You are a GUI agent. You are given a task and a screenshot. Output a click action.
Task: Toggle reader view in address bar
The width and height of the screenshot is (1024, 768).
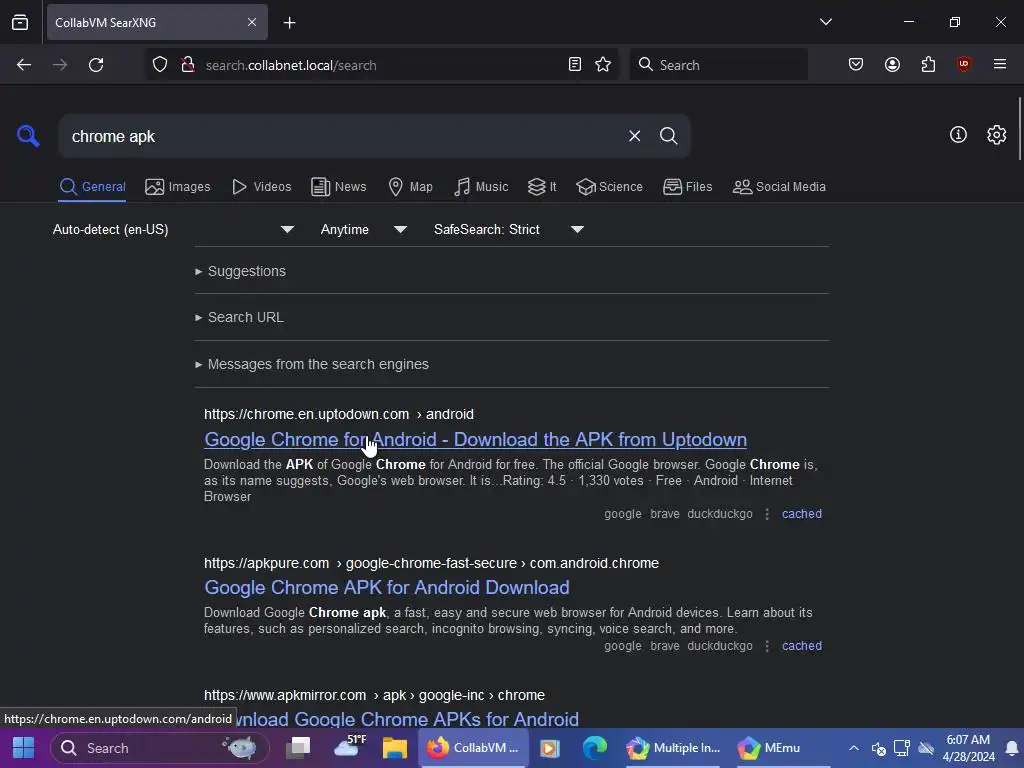click(x=575, y=65)
